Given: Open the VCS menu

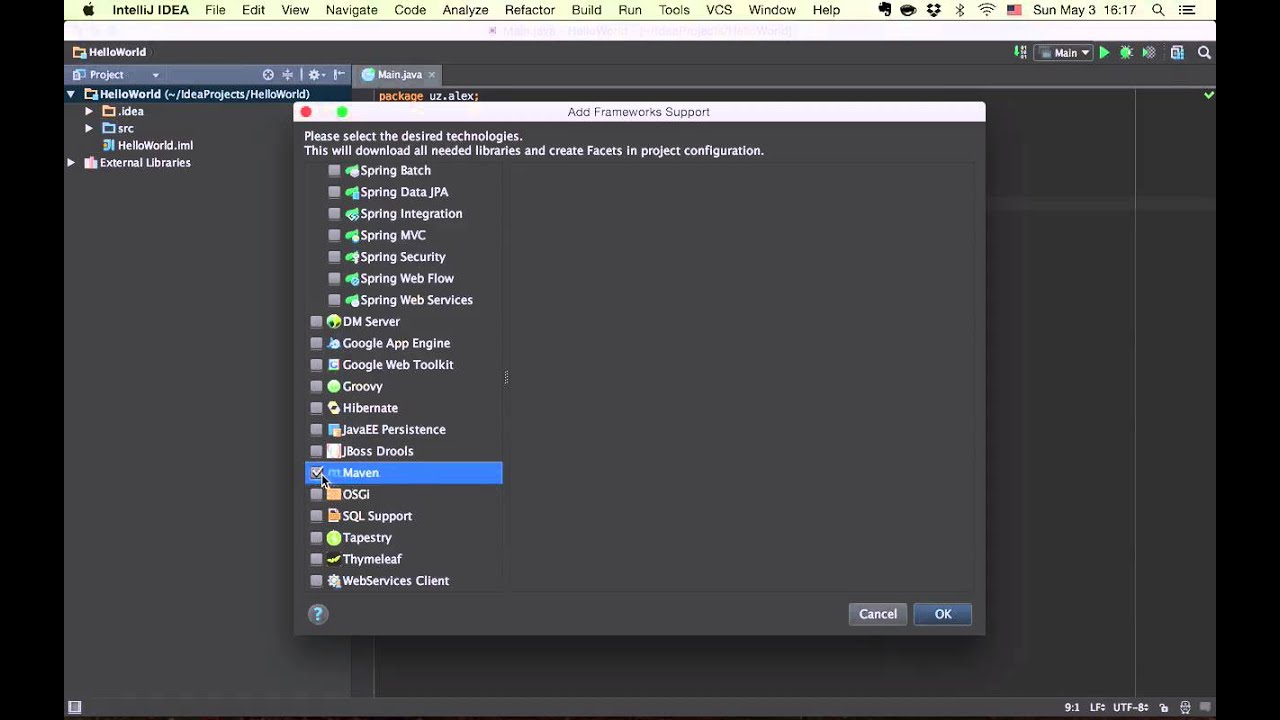Looking at the screenshot, I should 719,10.
